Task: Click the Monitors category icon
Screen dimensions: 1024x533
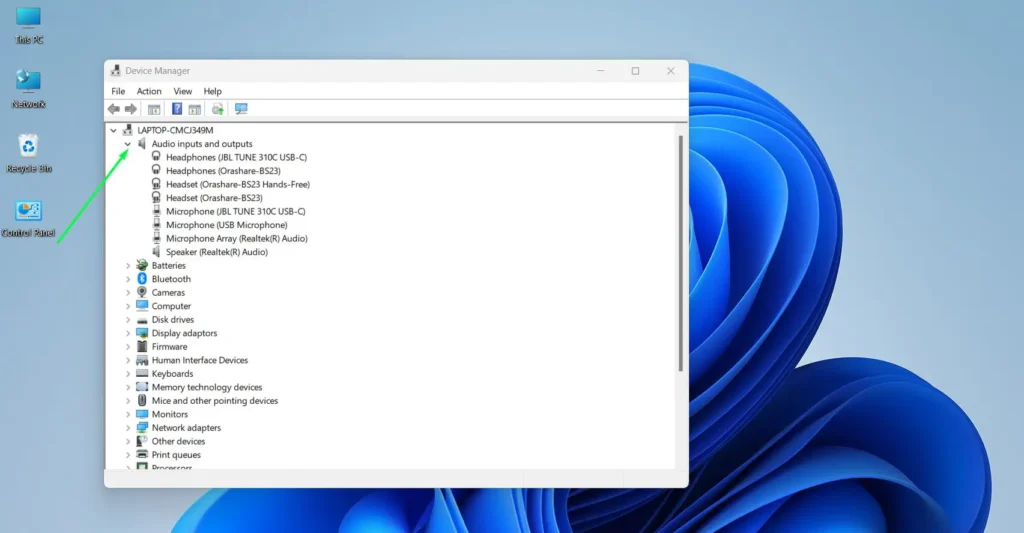Action: (142, 414)
